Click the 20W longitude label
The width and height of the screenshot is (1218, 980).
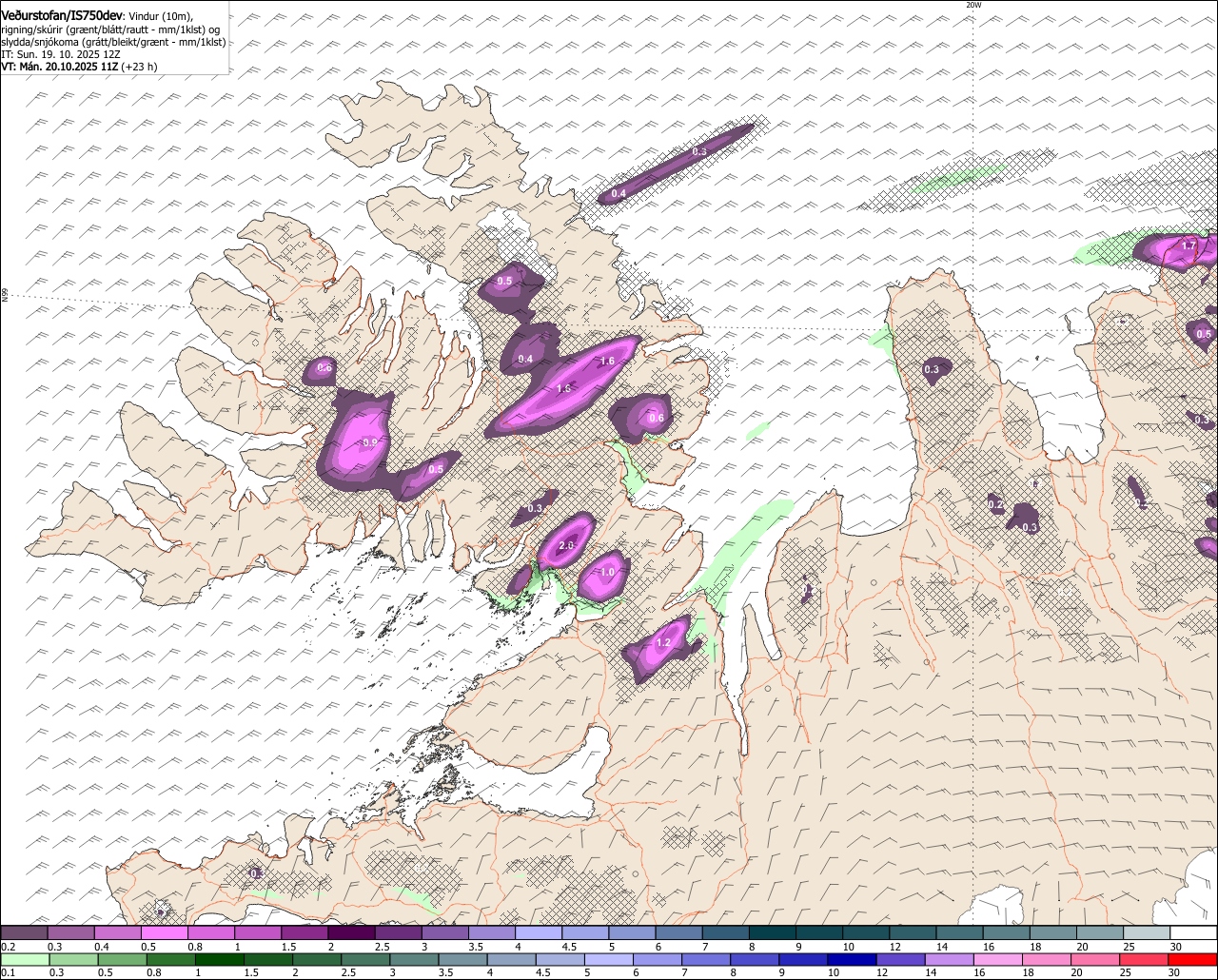972,5
